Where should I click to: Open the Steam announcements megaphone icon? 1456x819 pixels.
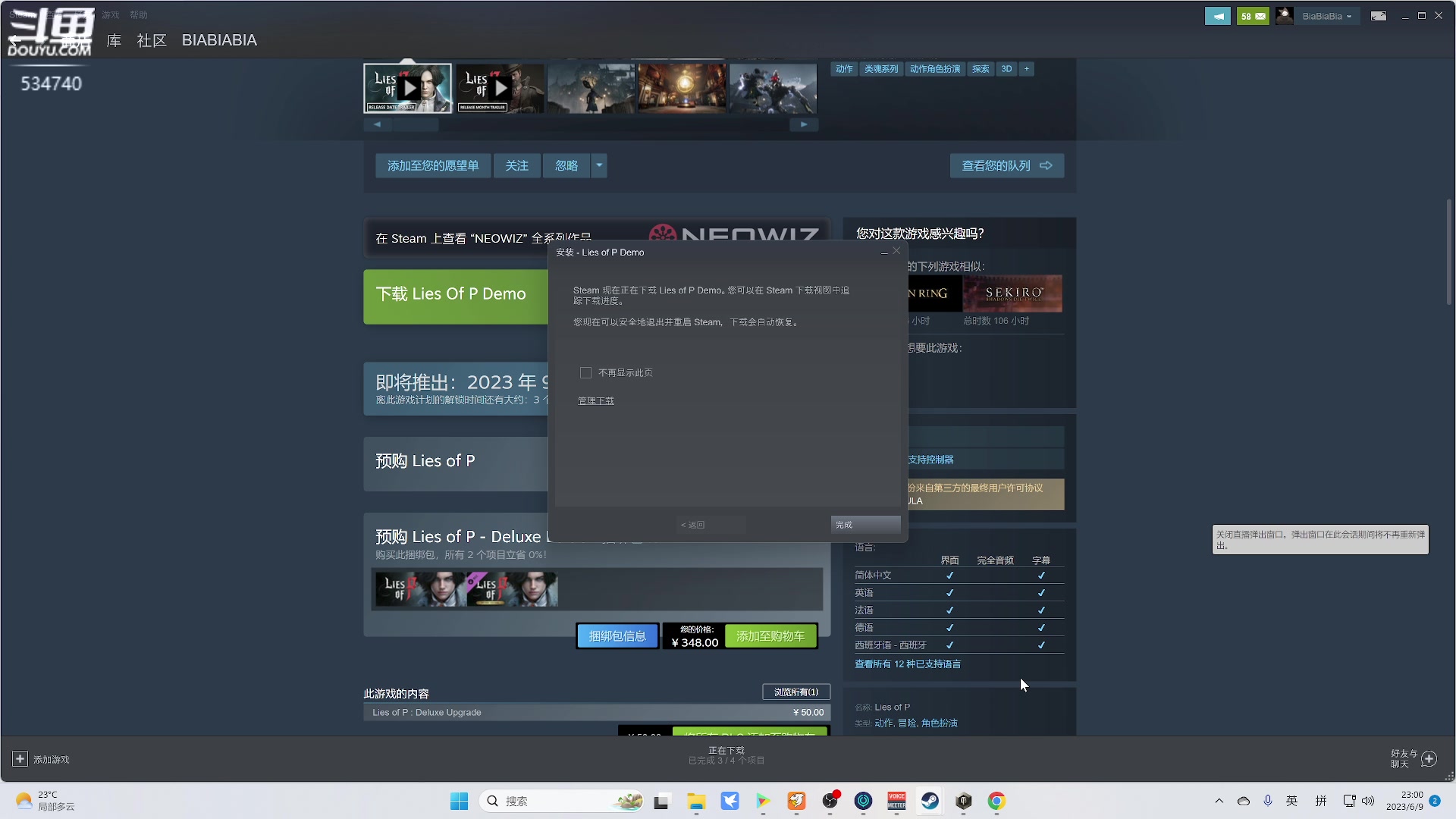tap(1218, 16)
